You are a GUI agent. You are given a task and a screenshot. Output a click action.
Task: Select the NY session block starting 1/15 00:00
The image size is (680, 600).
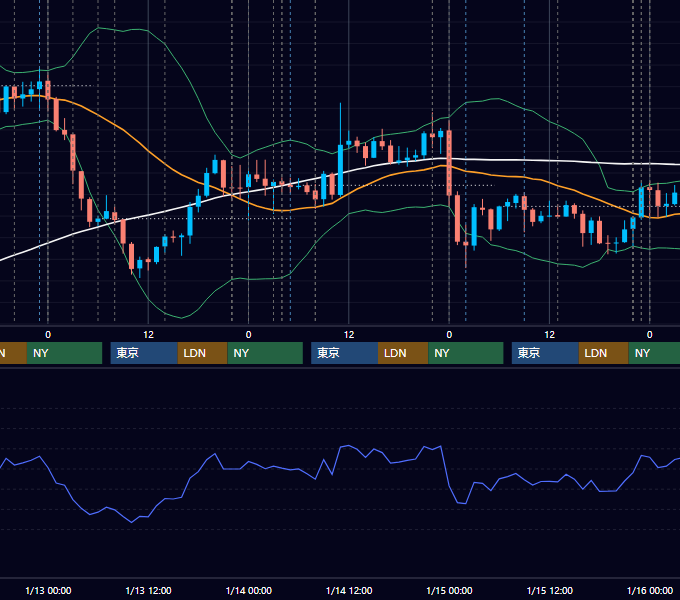click(x=466, y=353)
